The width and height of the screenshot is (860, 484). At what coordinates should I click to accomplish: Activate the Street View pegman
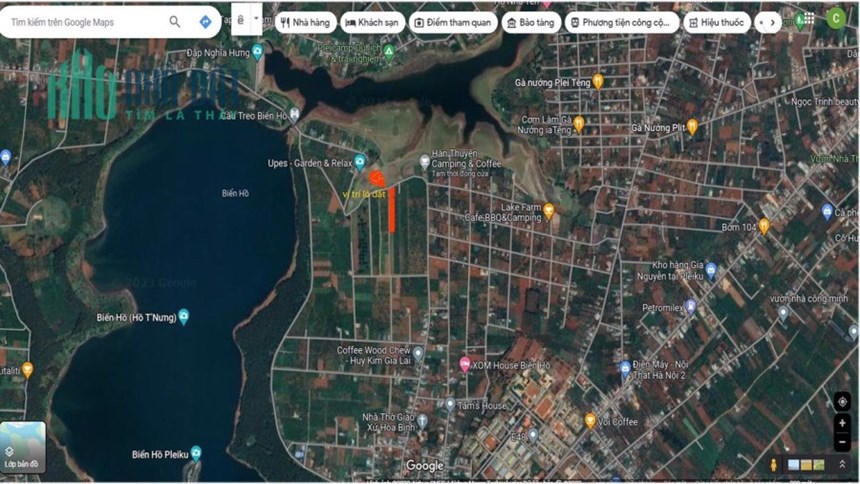tap(773, 465)
